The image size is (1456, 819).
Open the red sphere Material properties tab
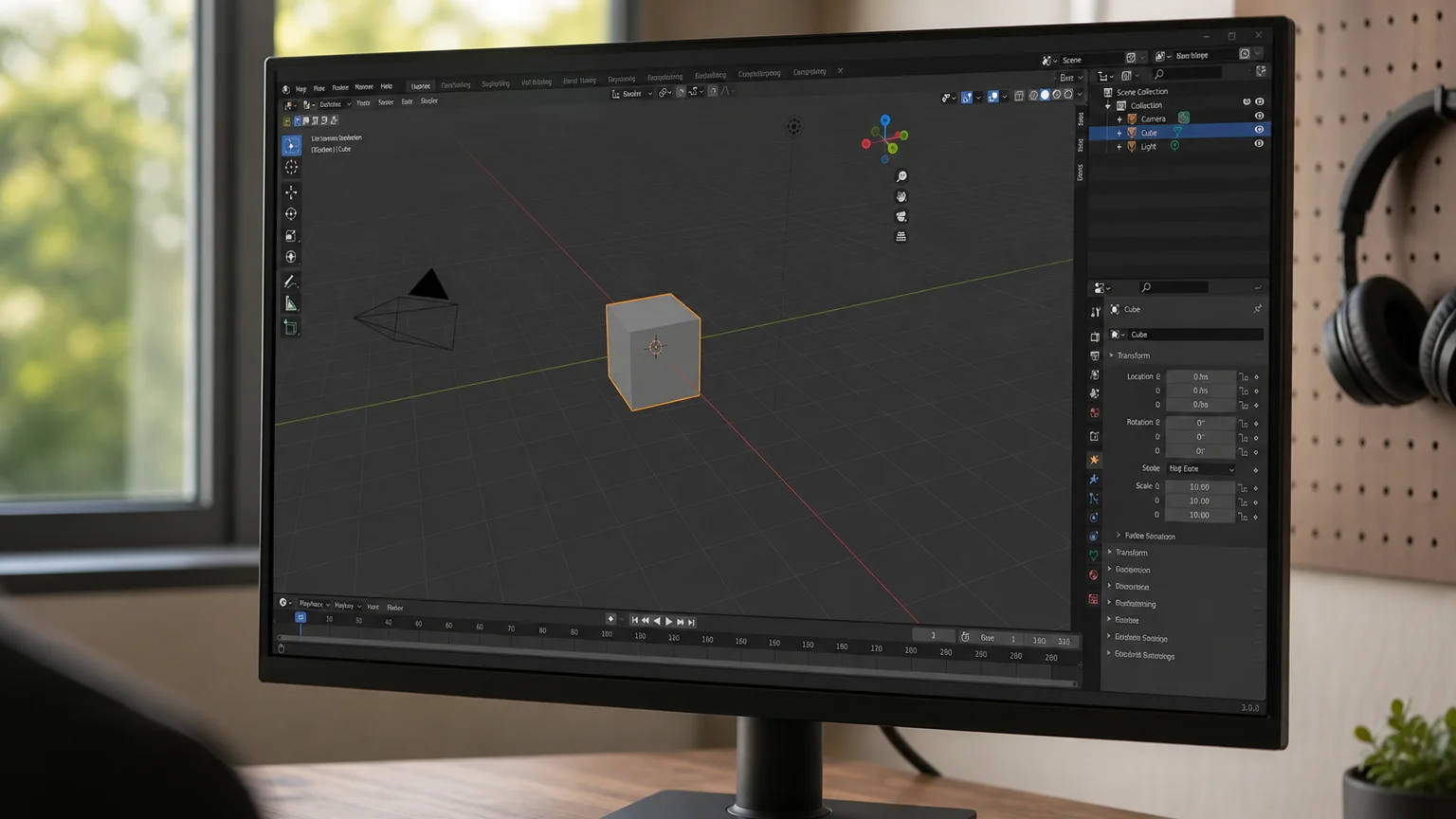pyautogui.click(x=1094, y=575)
